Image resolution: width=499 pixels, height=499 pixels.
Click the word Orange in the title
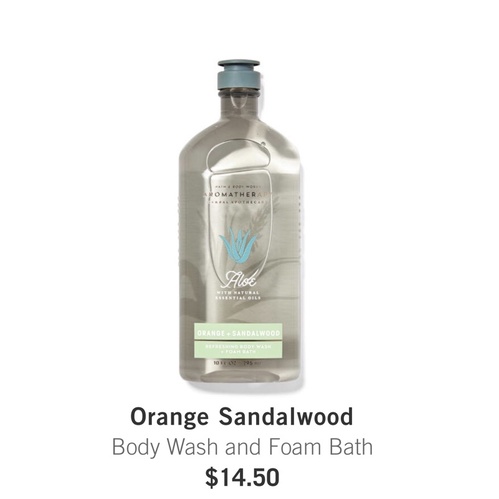169,419
